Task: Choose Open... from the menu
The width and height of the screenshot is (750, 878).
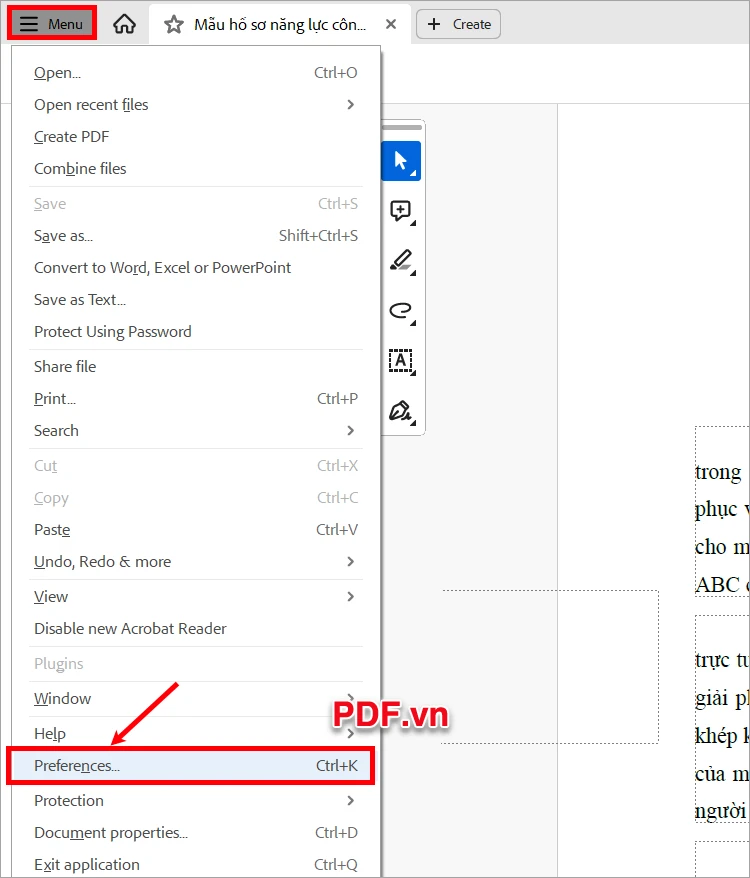Action: point(195,73)
